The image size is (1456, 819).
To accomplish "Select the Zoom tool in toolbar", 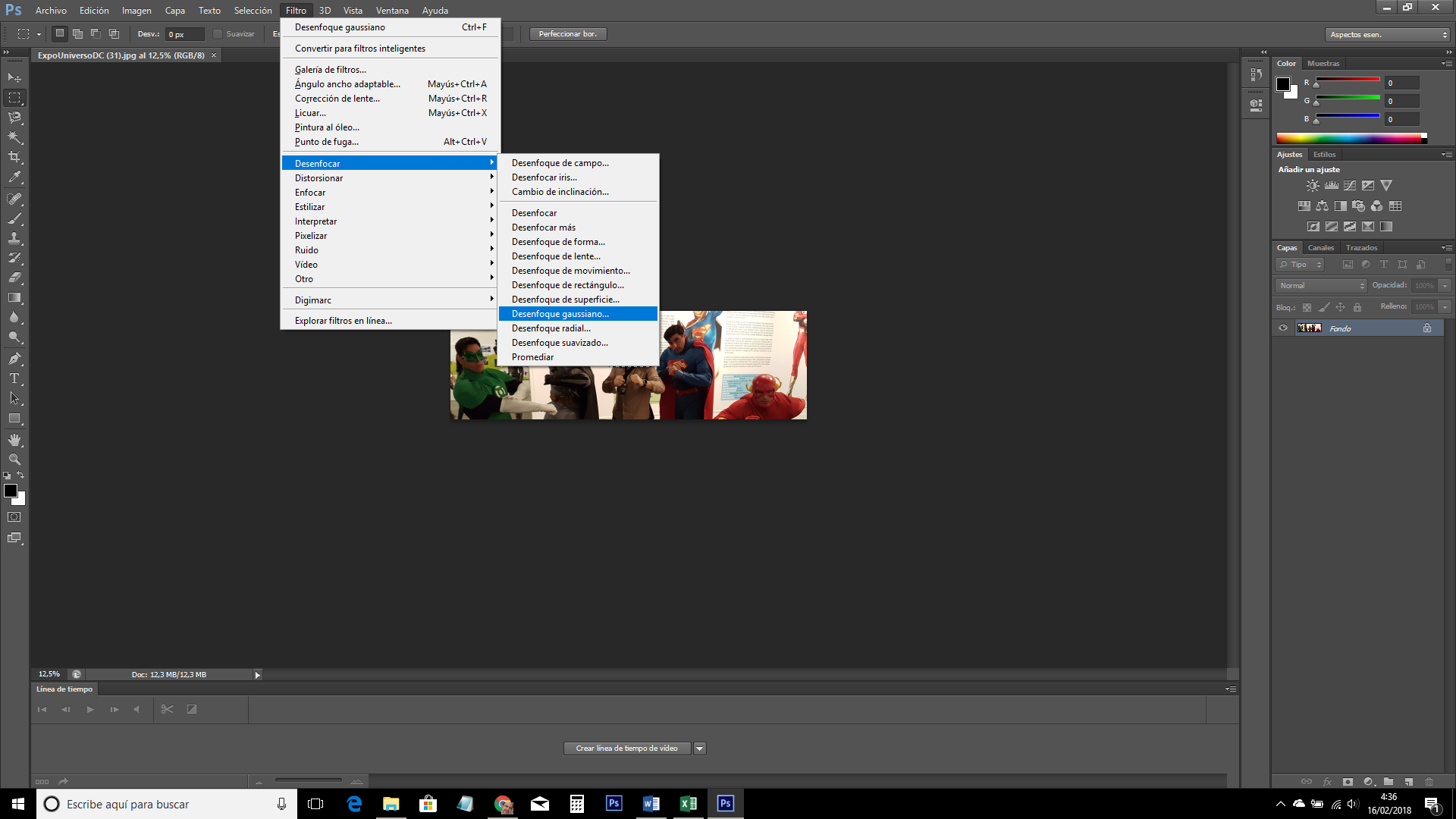I will (14, 460).
